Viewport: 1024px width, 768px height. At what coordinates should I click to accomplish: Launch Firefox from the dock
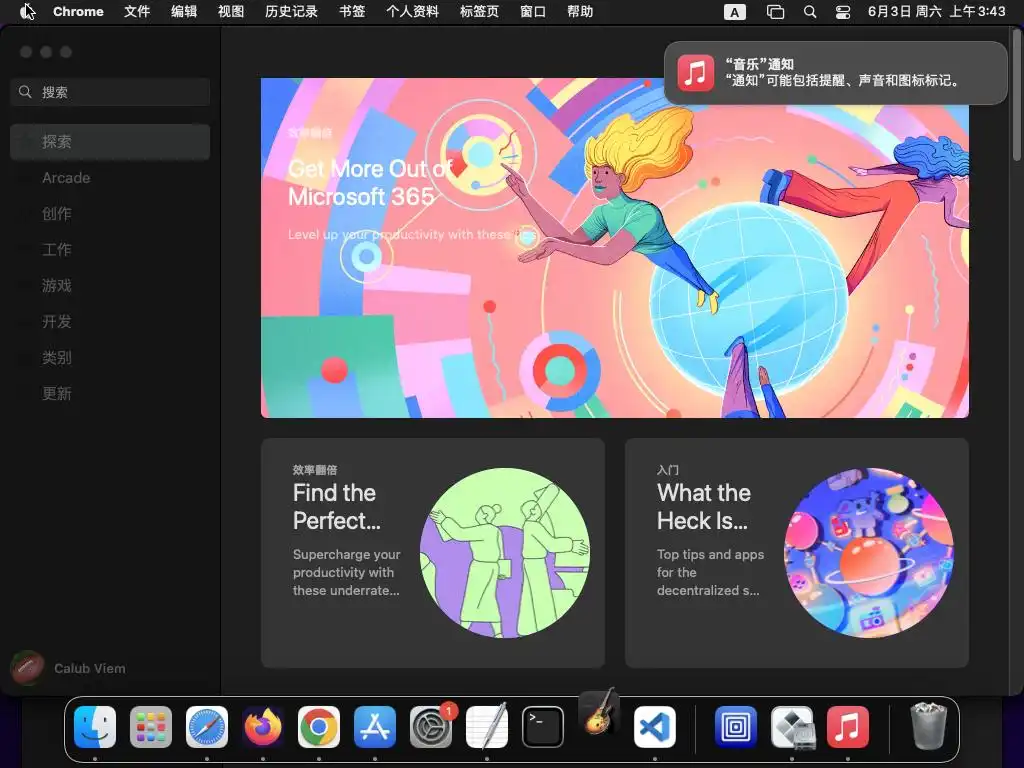[x=263, y=727]
